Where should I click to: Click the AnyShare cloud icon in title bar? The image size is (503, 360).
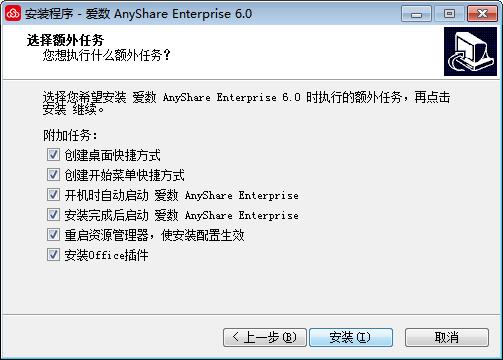(x=13, y=14)
